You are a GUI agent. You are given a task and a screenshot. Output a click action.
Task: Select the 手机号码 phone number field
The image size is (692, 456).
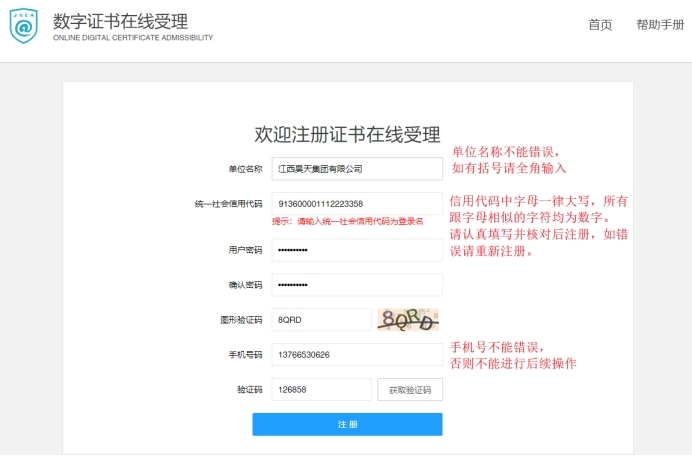(x=356, y=355)
